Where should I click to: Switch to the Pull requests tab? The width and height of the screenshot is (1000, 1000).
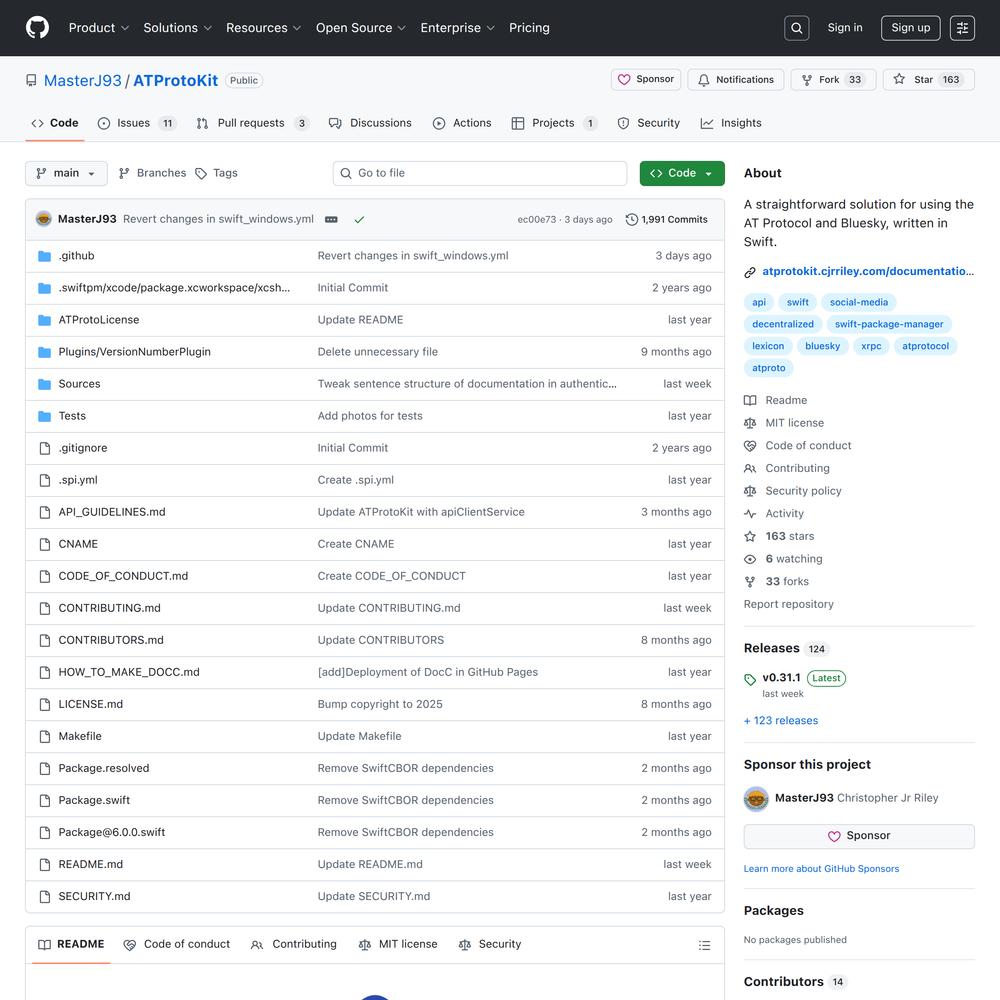(253, 123)
